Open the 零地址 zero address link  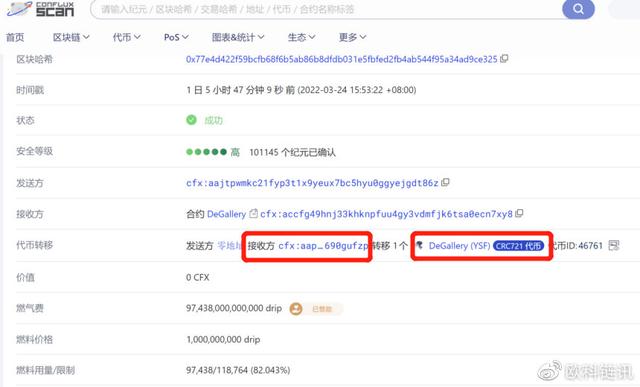click(229, 246)
